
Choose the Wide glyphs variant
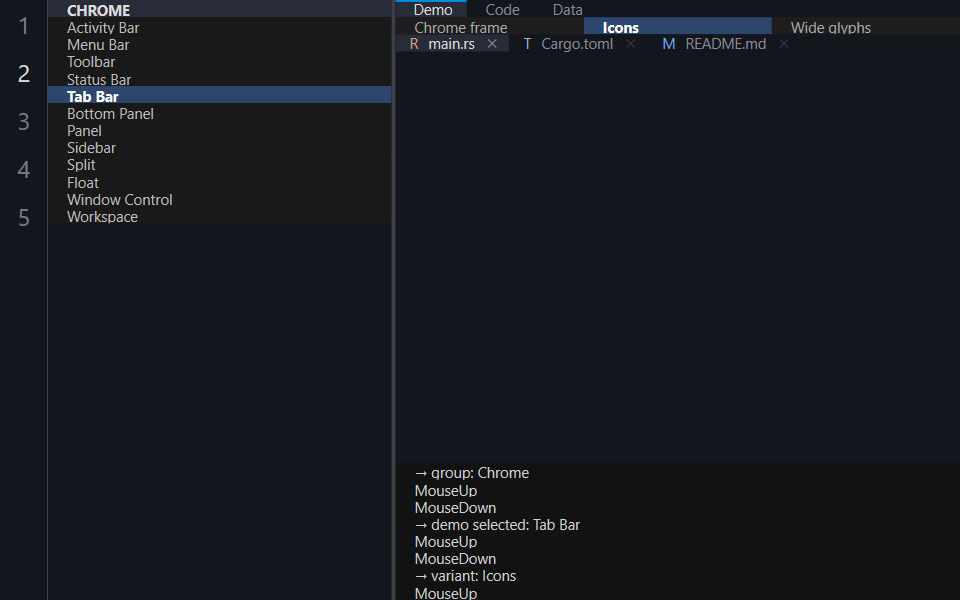[x=866, y=27]
